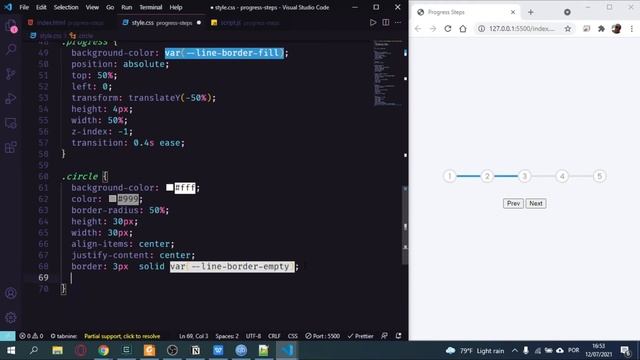Change encoding via UTF-8 in status bar
The height and width of the screenshot is (360, 640).
pos(253,336)
